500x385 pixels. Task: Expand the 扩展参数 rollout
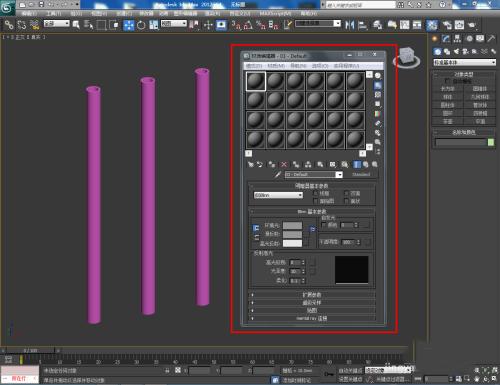pyautogui.click(x=312, y=295)
